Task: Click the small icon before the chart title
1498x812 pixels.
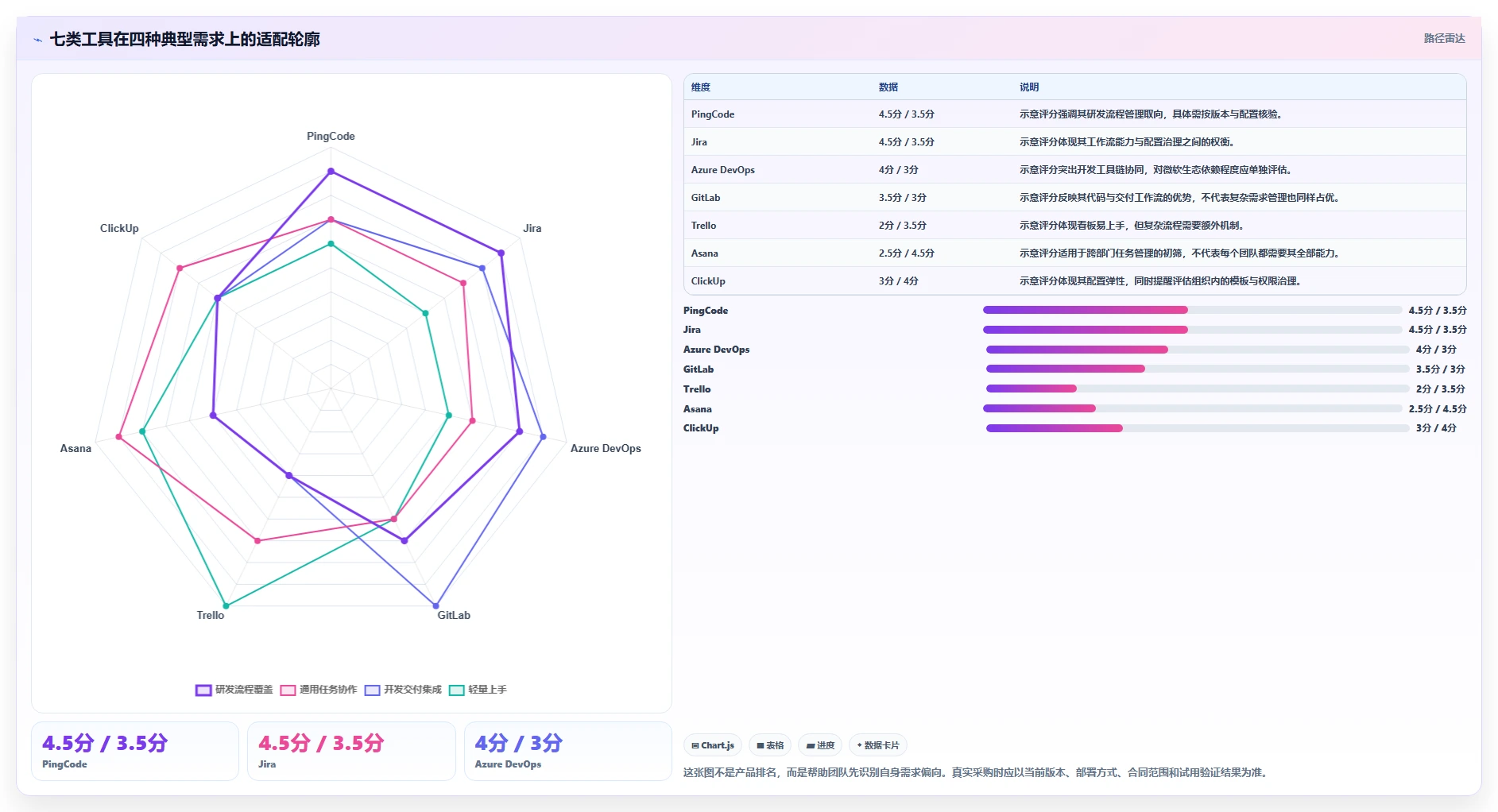Action: pyautogui.click(x=37, y=40)
